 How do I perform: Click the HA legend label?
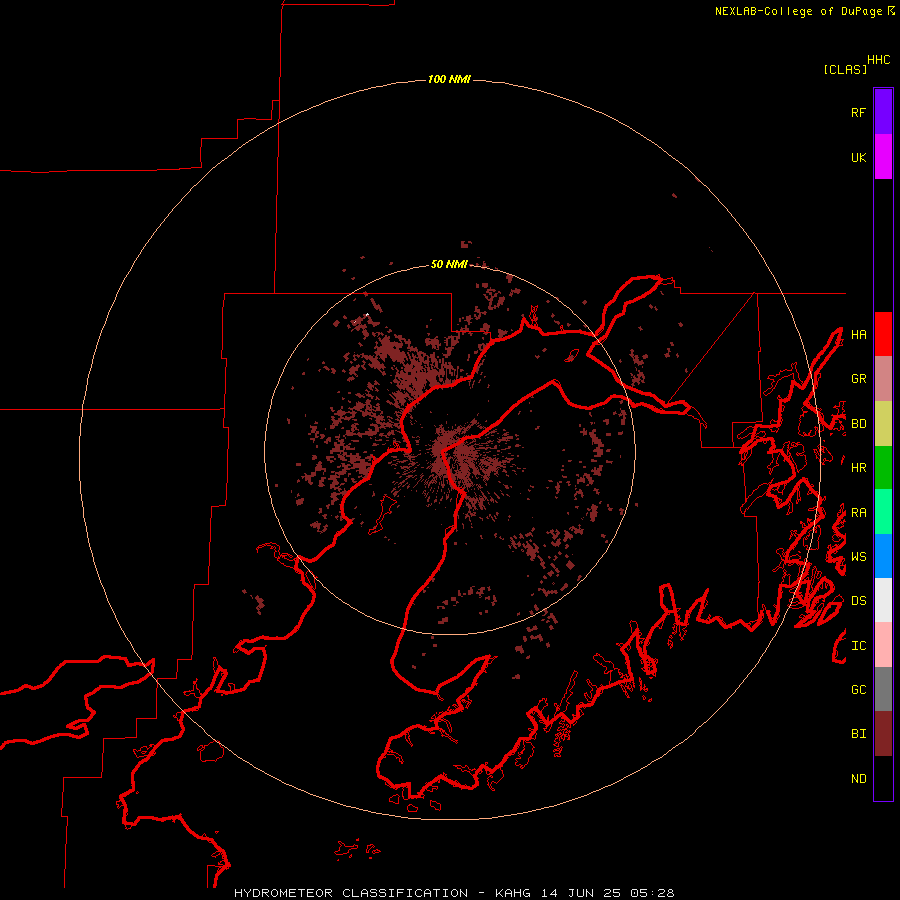coord(858,334)
